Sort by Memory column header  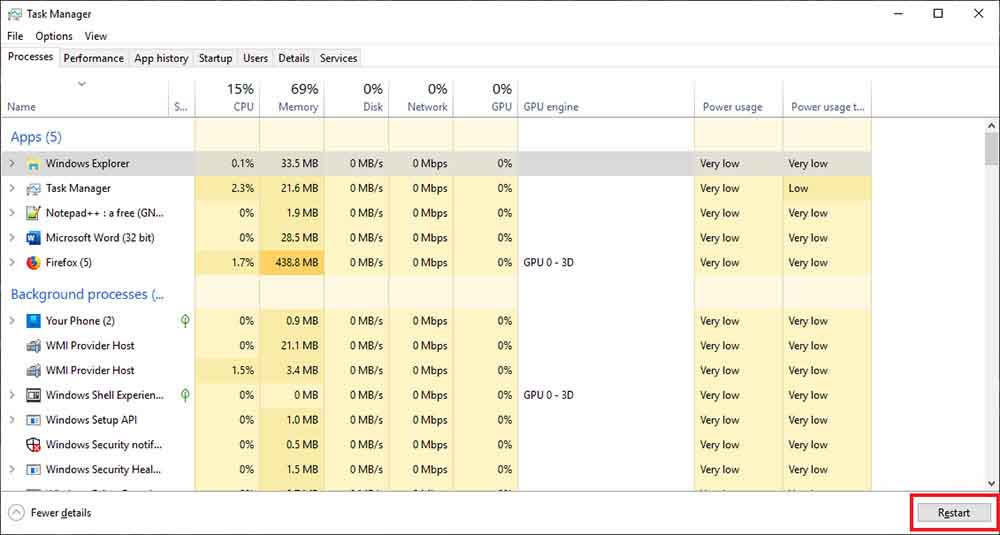[292, 98]
